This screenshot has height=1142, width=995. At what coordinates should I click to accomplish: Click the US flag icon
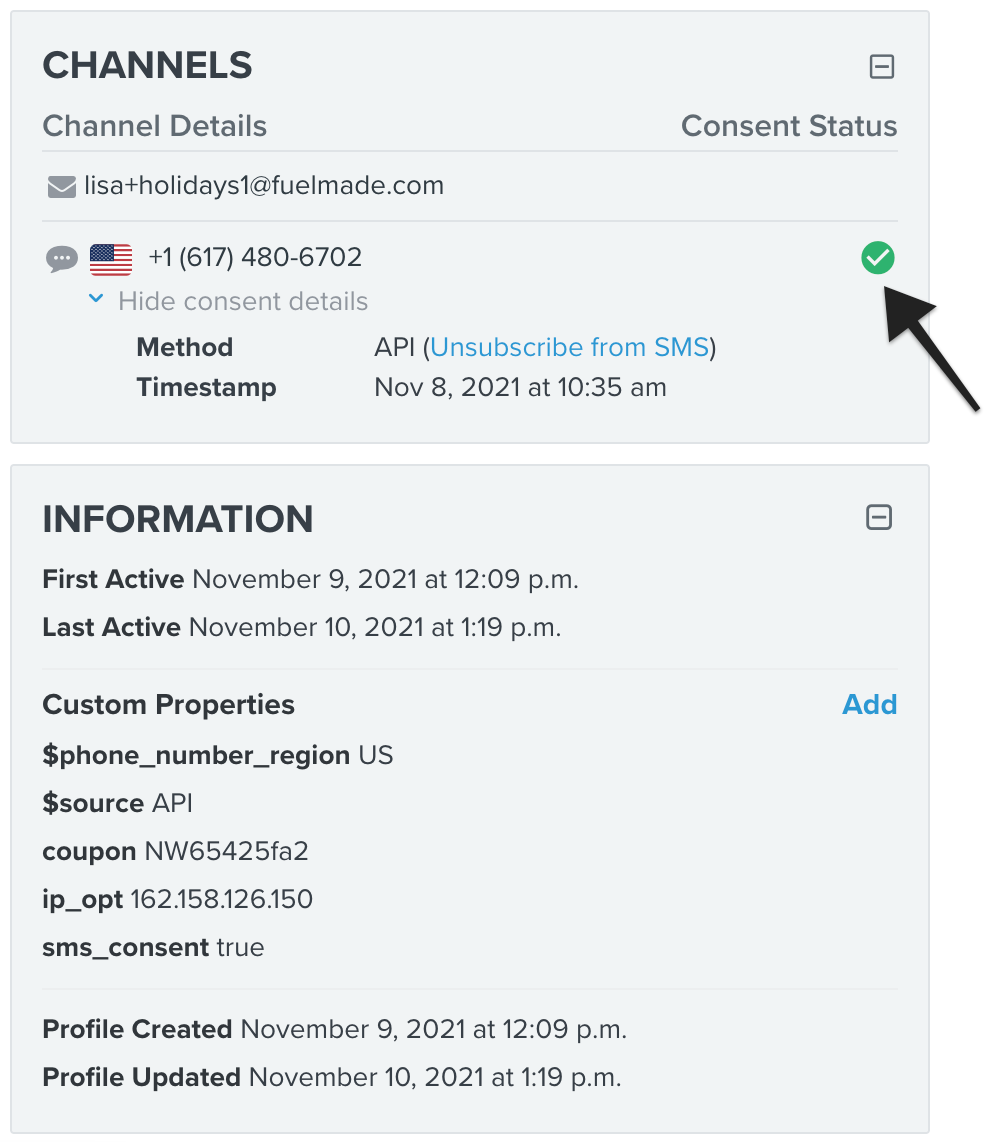click(x=111, y=259)
